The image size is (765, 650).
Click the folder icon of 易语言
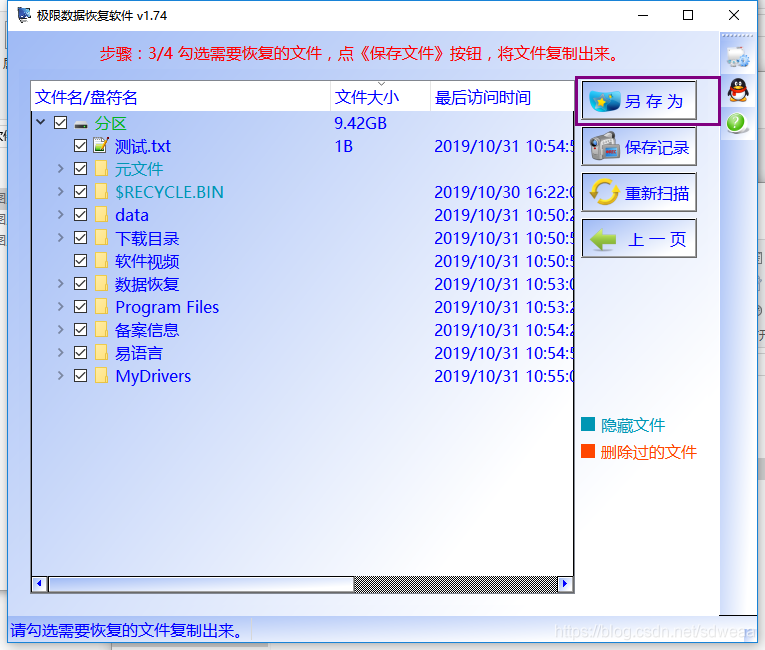point(101,352)
